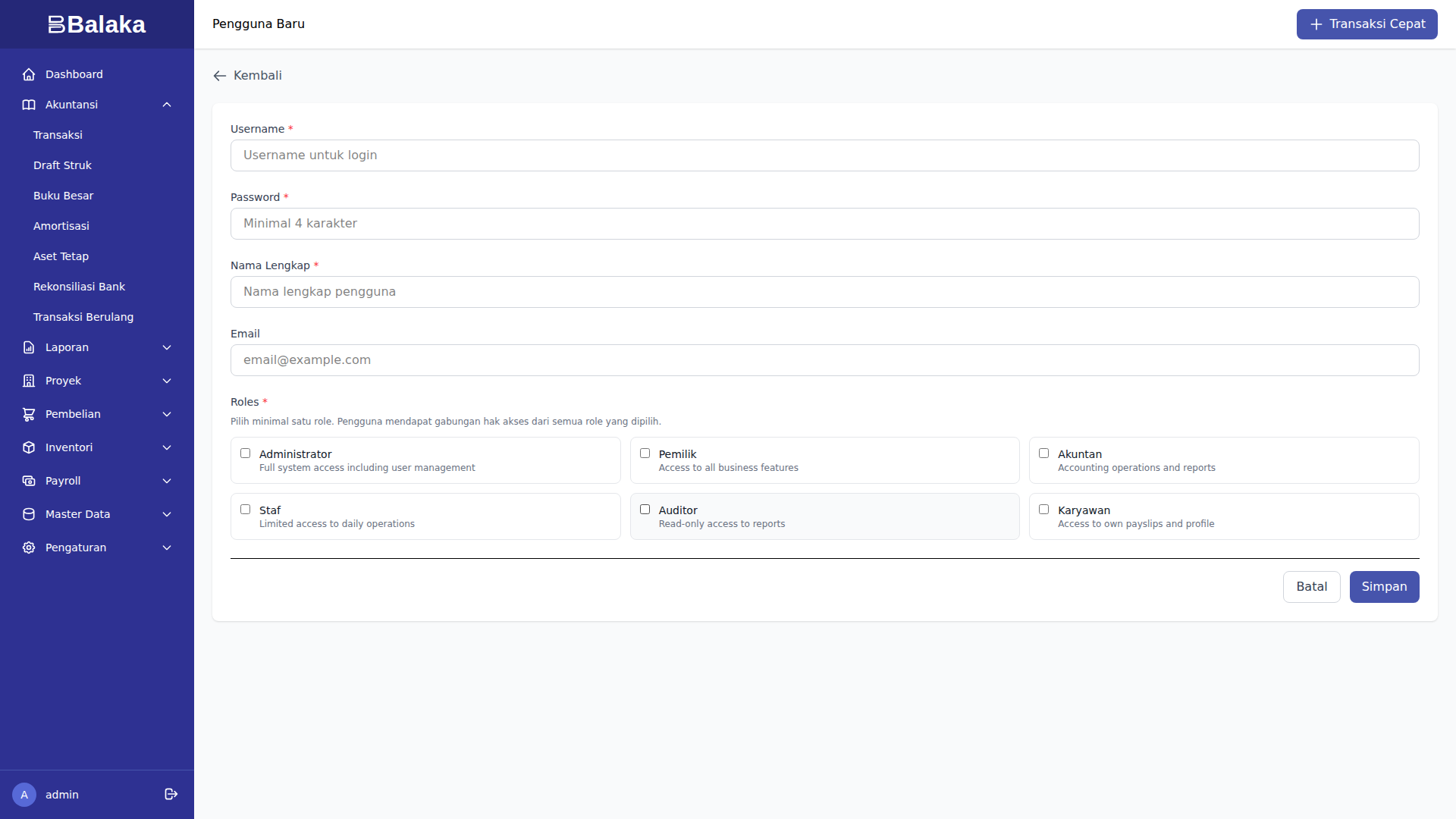Click the Dashboard home icon

(29, 74)
